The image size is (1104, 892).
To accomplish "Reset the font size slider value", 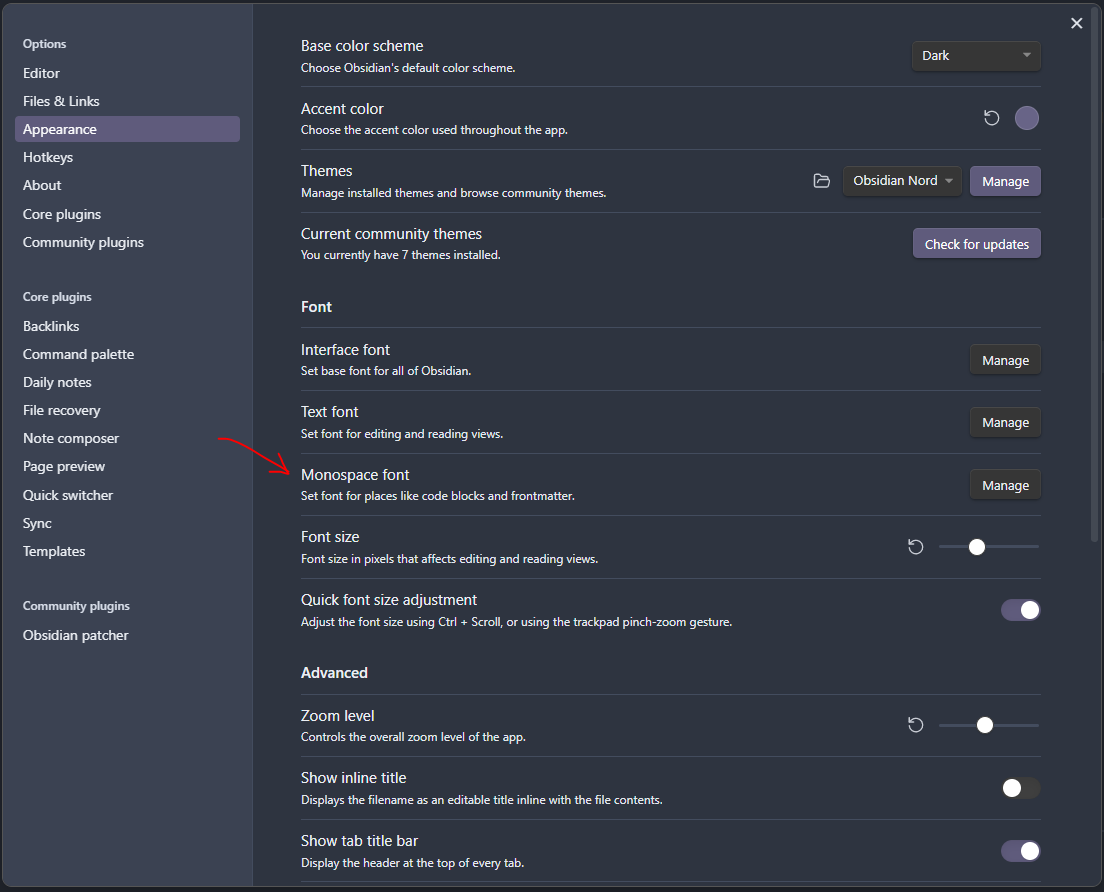I will click(915, 547).
